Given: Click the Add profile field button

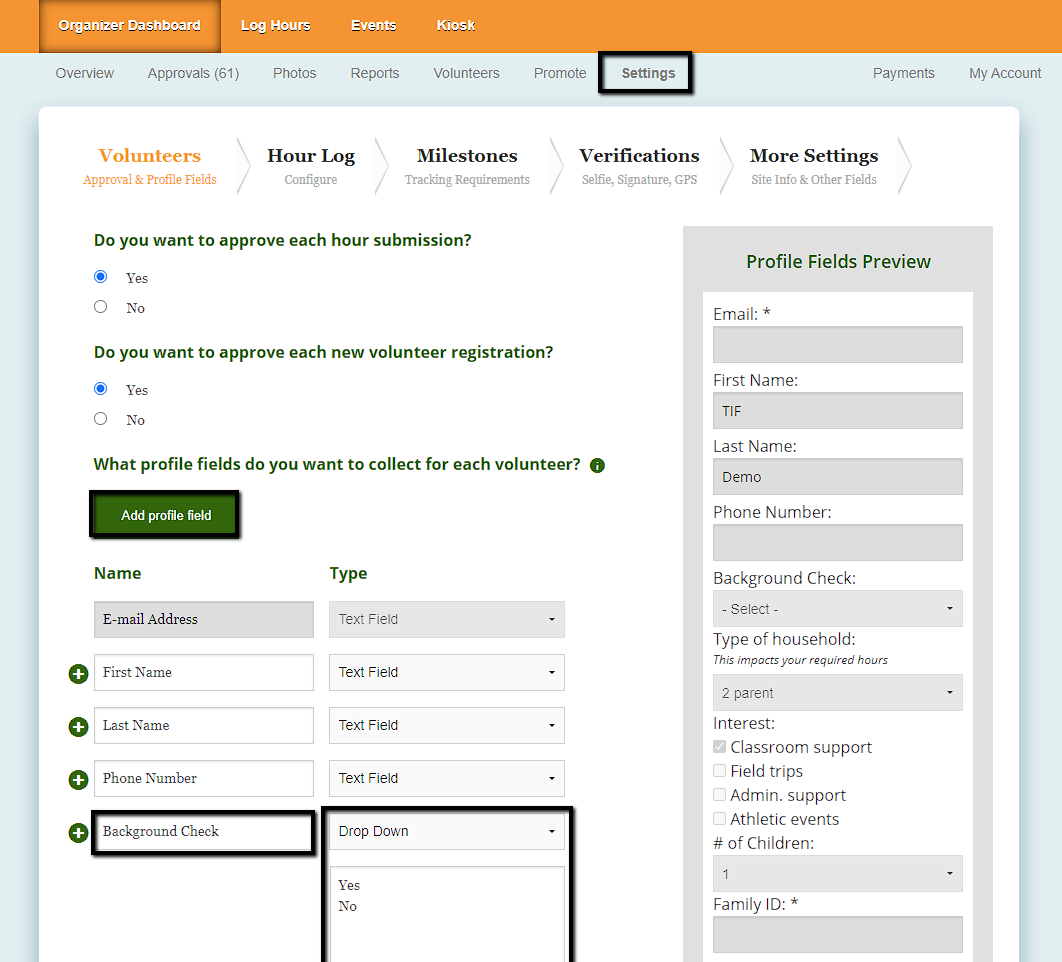Looking at the screenshot, I should coord(166,515).
